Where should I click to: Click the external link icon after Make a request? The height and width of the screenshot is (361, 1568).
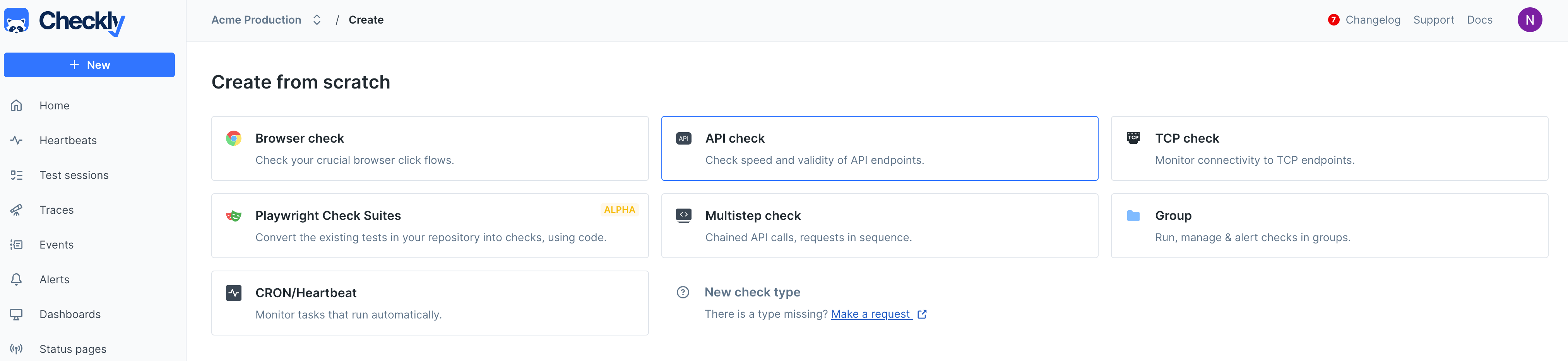click(x=921, y=314)
